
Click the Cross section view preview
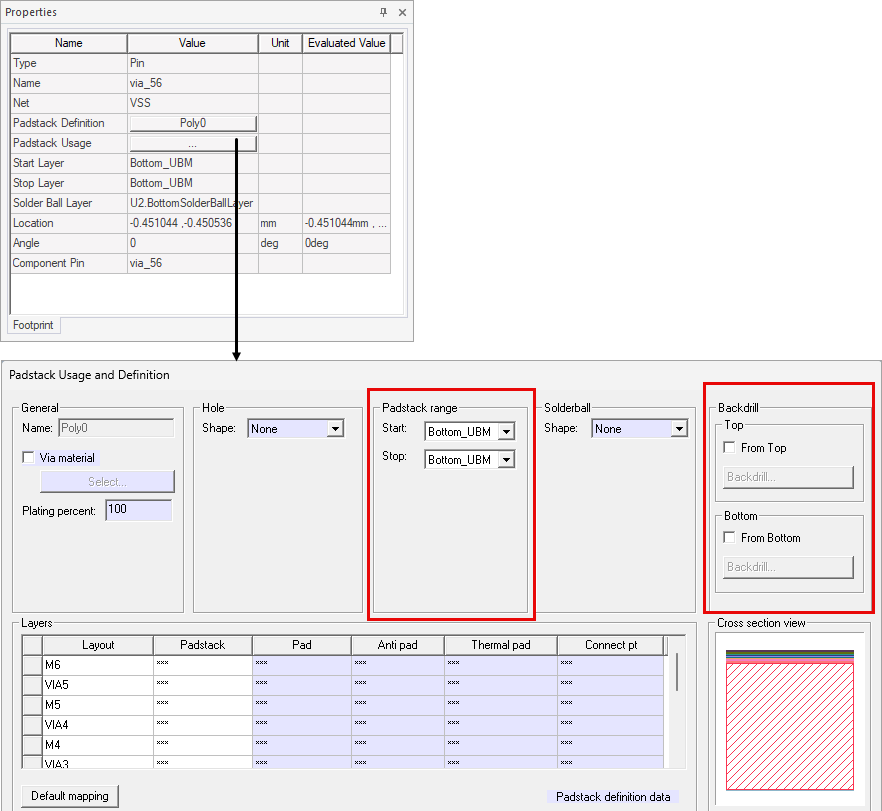[790, 720]
